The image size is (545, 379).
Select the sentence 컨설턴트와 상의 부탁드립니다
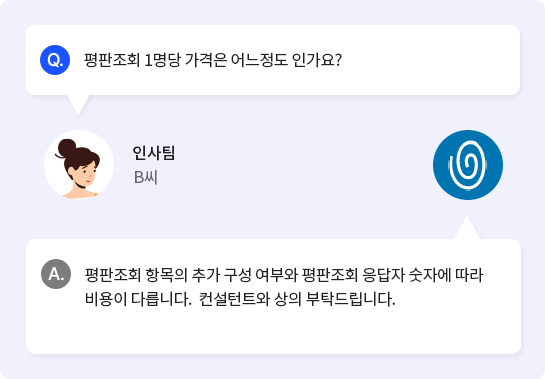[297, 299]
